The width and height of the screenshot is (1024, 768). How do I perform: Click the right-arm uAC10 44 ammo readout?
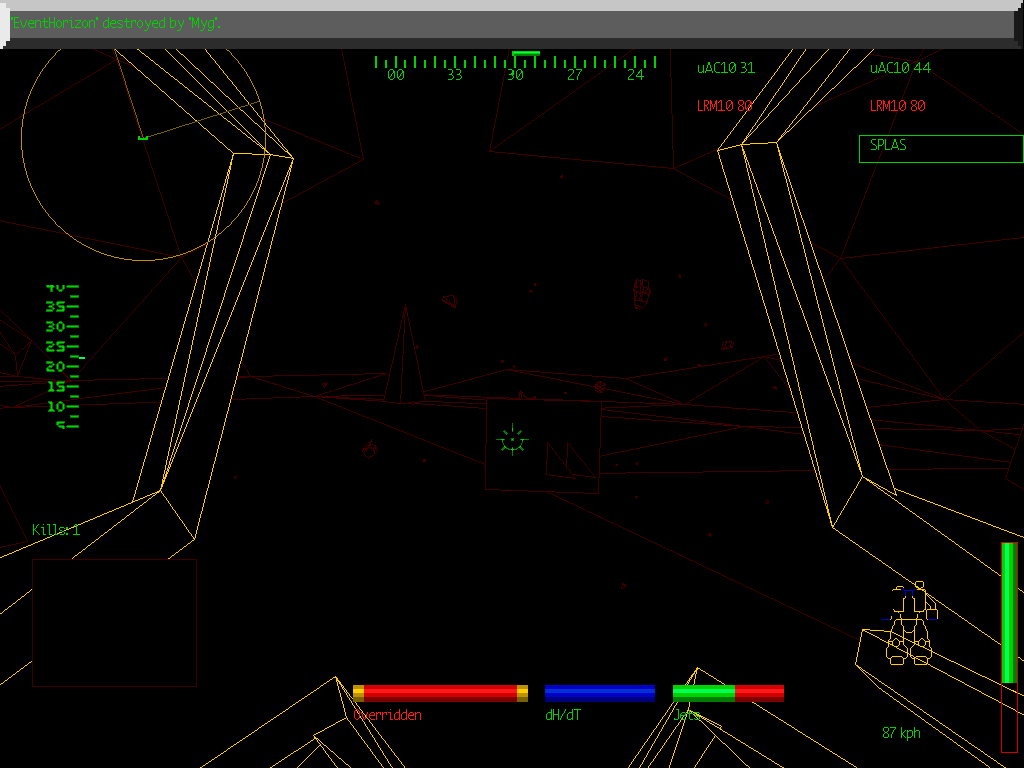pos(899,68)
